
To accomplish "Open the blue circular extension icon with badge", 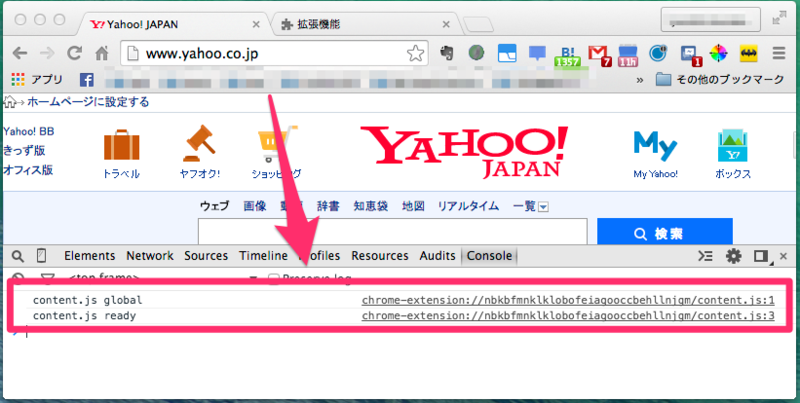I will (658, 53).
